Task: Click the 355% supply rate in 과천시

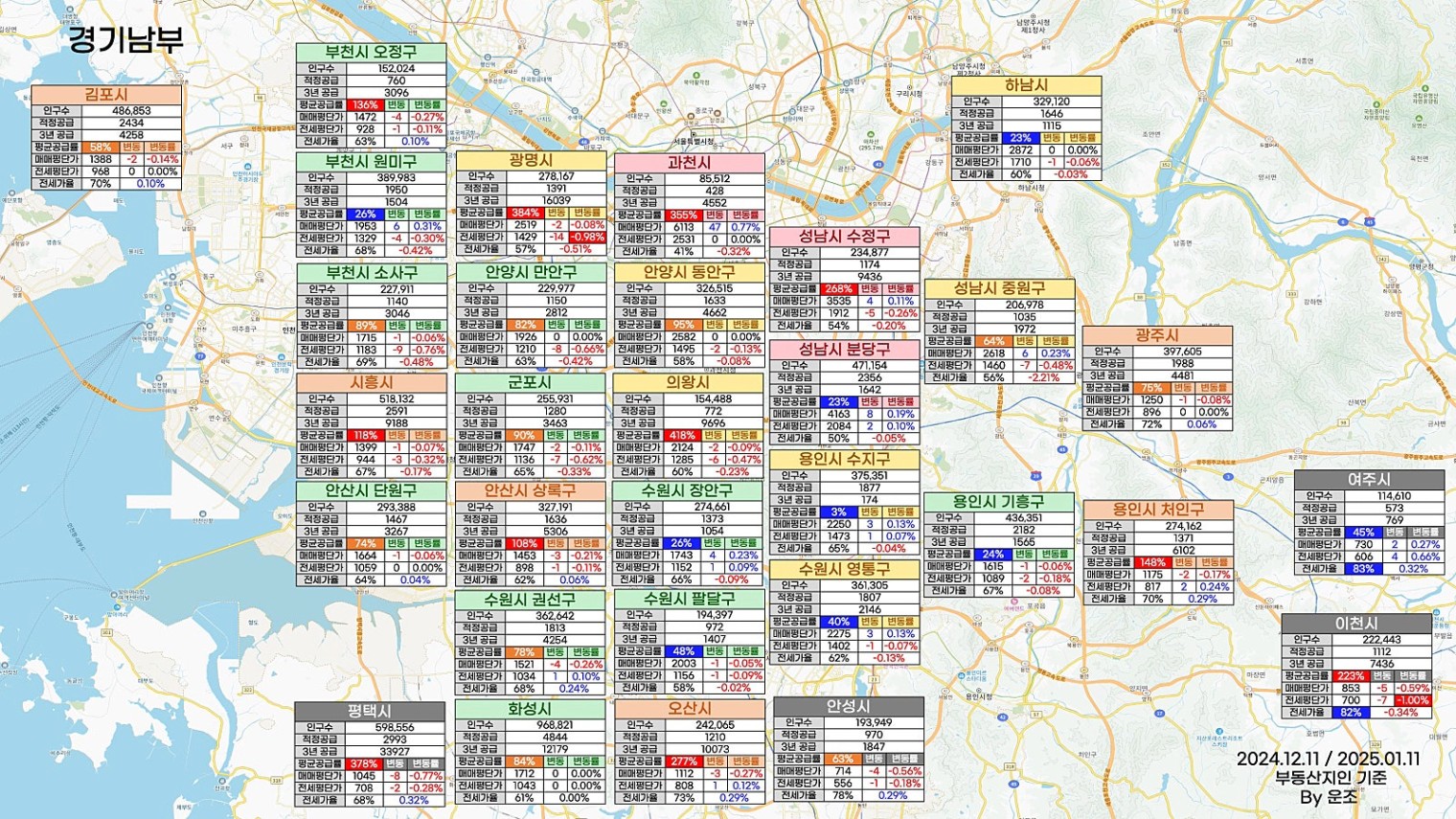Action: point(683,216)
